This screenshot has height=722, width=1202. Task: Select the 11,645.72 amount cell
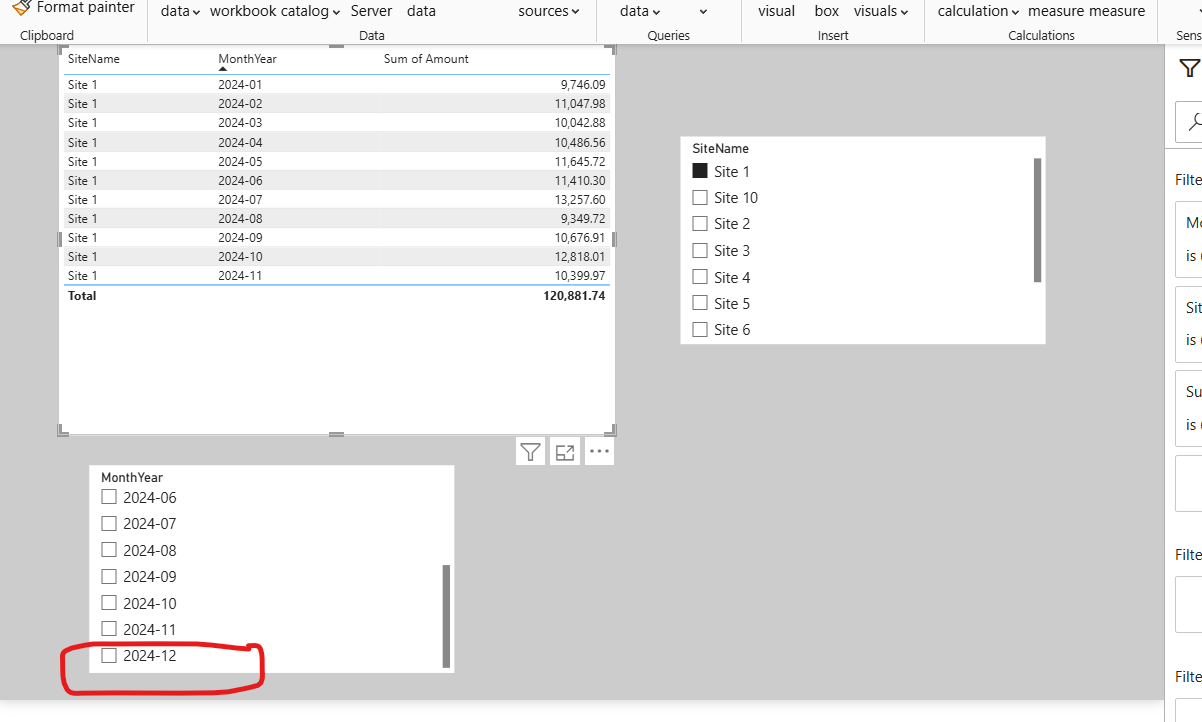[x=580, y=161]
